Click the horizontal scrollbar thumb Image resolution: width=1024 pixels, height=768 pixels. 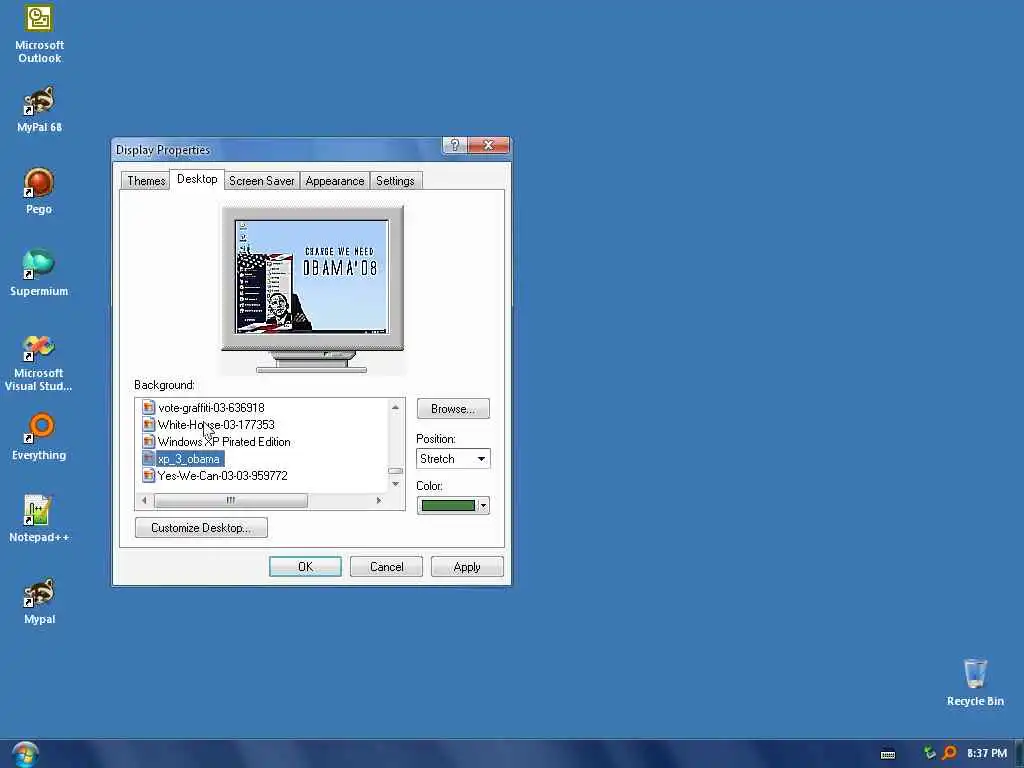(231, 501)
